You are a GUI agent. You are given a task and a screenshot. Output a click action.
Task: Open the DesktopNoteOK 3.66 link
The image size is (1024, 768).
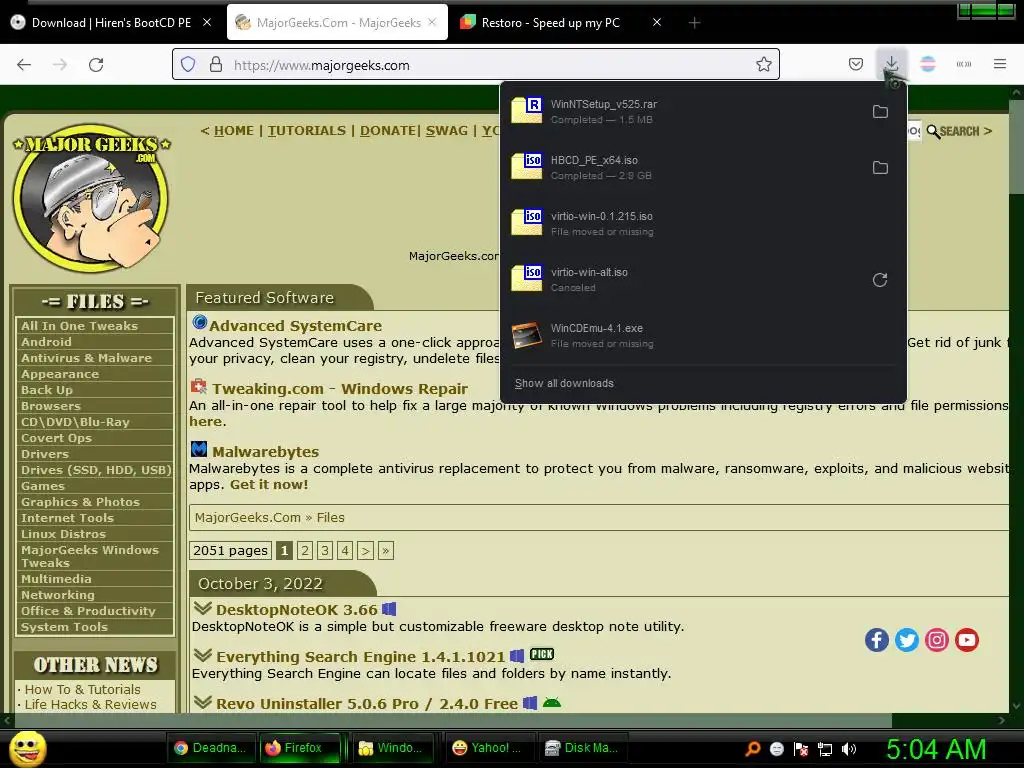point(296,610)
